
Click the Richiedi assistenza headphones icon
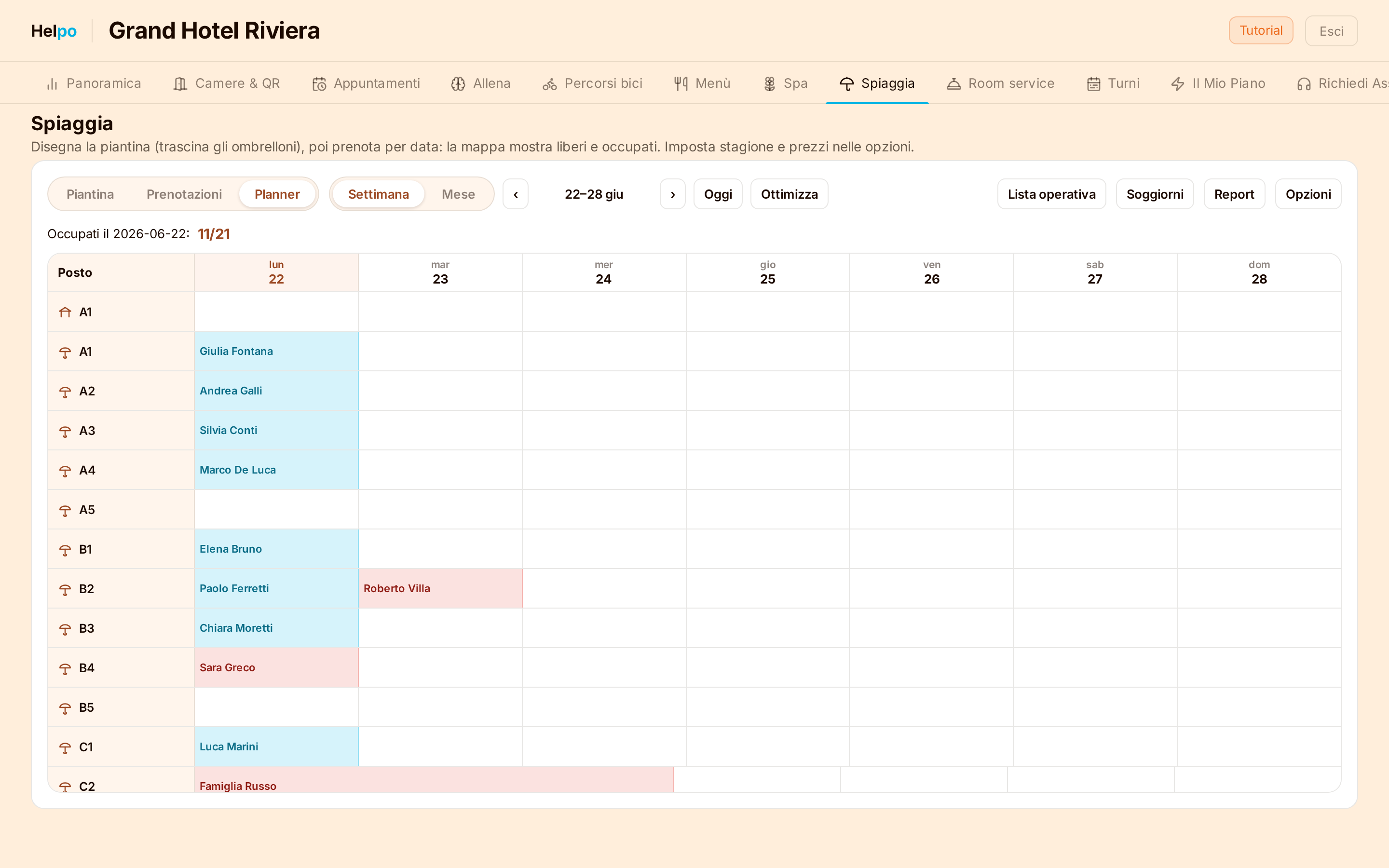pos(1304,84)
